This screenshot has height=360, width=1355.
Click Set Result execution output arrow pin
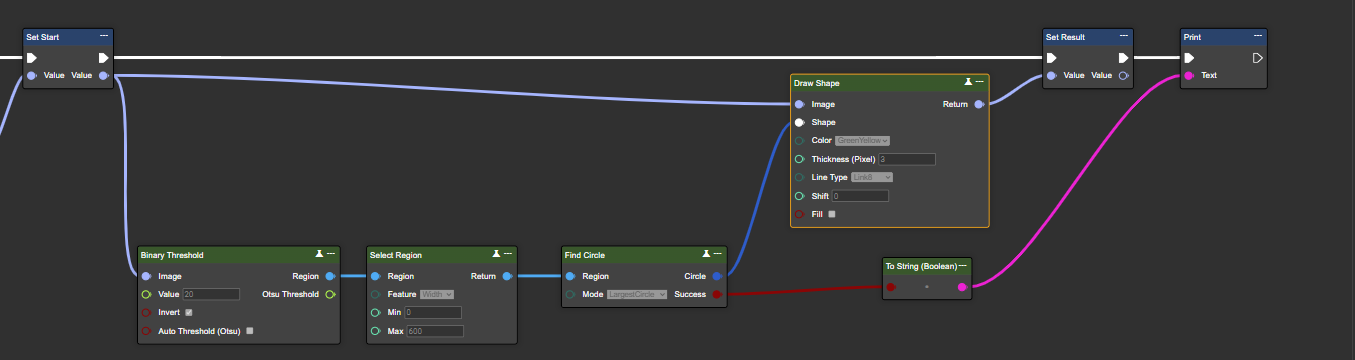coord(1124,57)
